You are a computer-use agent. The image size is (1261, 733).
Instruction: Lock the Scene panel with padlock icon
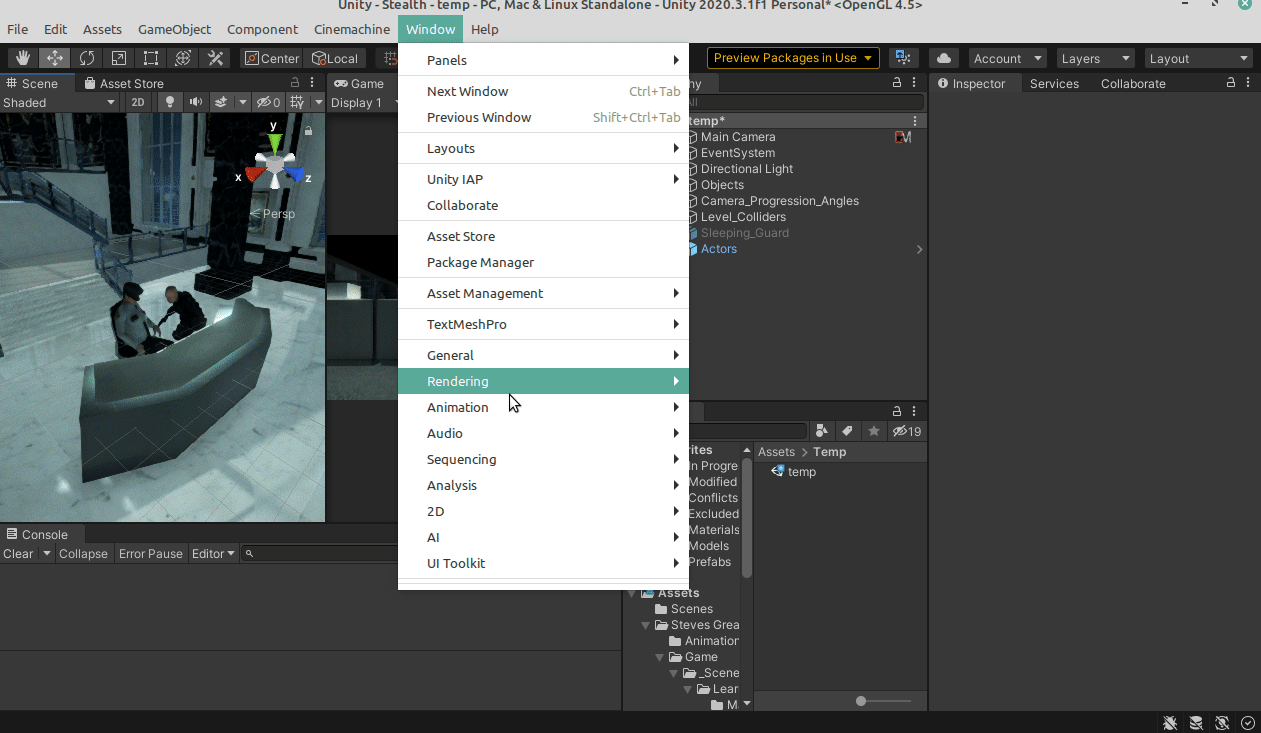(x=295, y=83)
